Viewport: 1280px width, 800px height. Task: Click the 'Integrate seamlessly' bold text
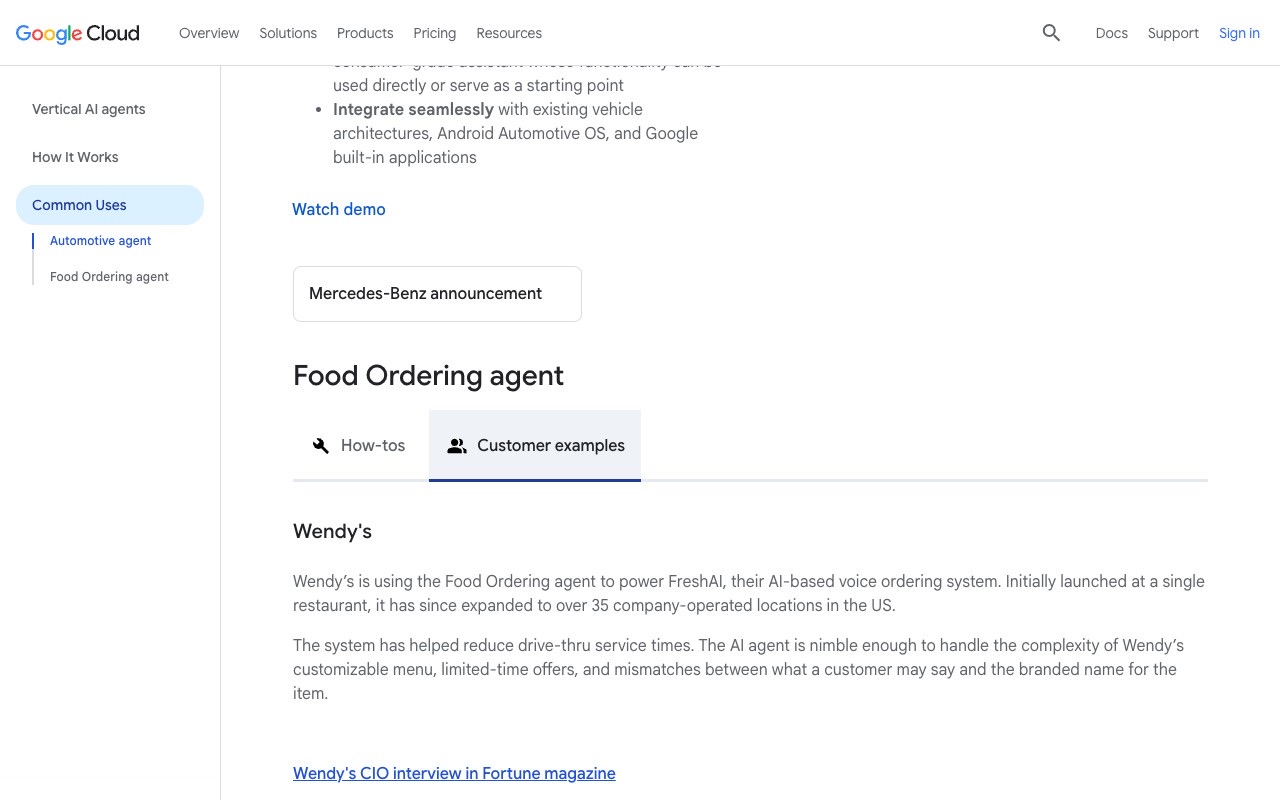tap(413, 109)
